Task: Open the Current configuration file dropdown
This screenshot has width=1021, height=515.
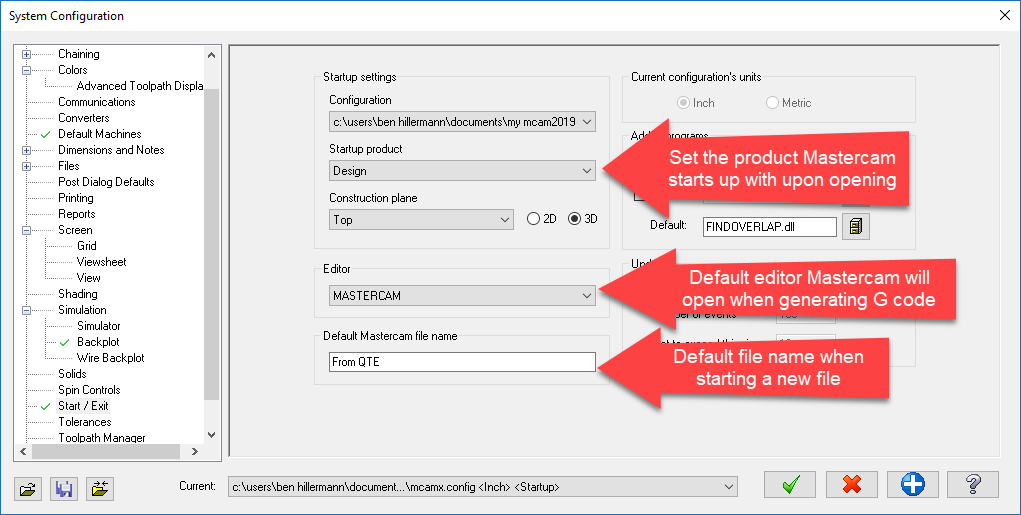Action: (x=483, y=486)
